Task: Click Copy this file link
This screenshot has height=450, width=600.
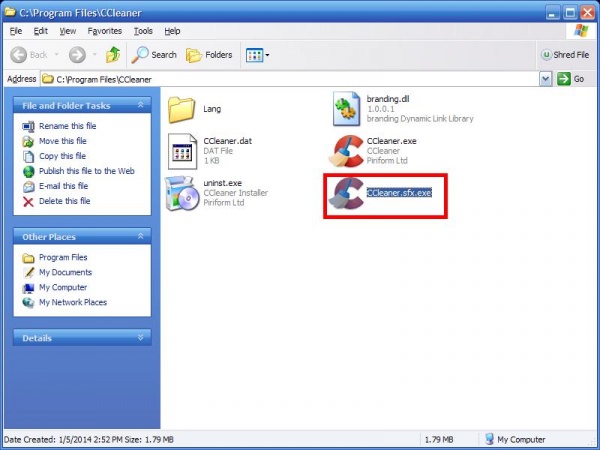Action: 62,156
